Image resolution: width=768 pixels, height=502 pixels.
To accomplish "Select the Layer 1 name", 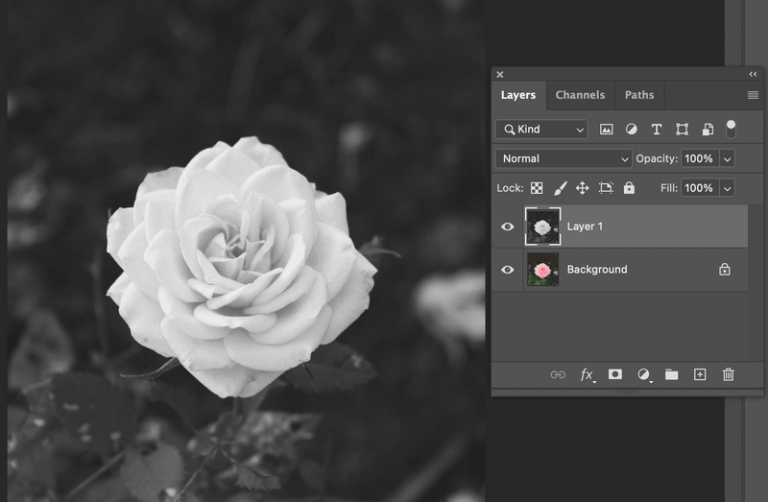I will coord(585,226).
